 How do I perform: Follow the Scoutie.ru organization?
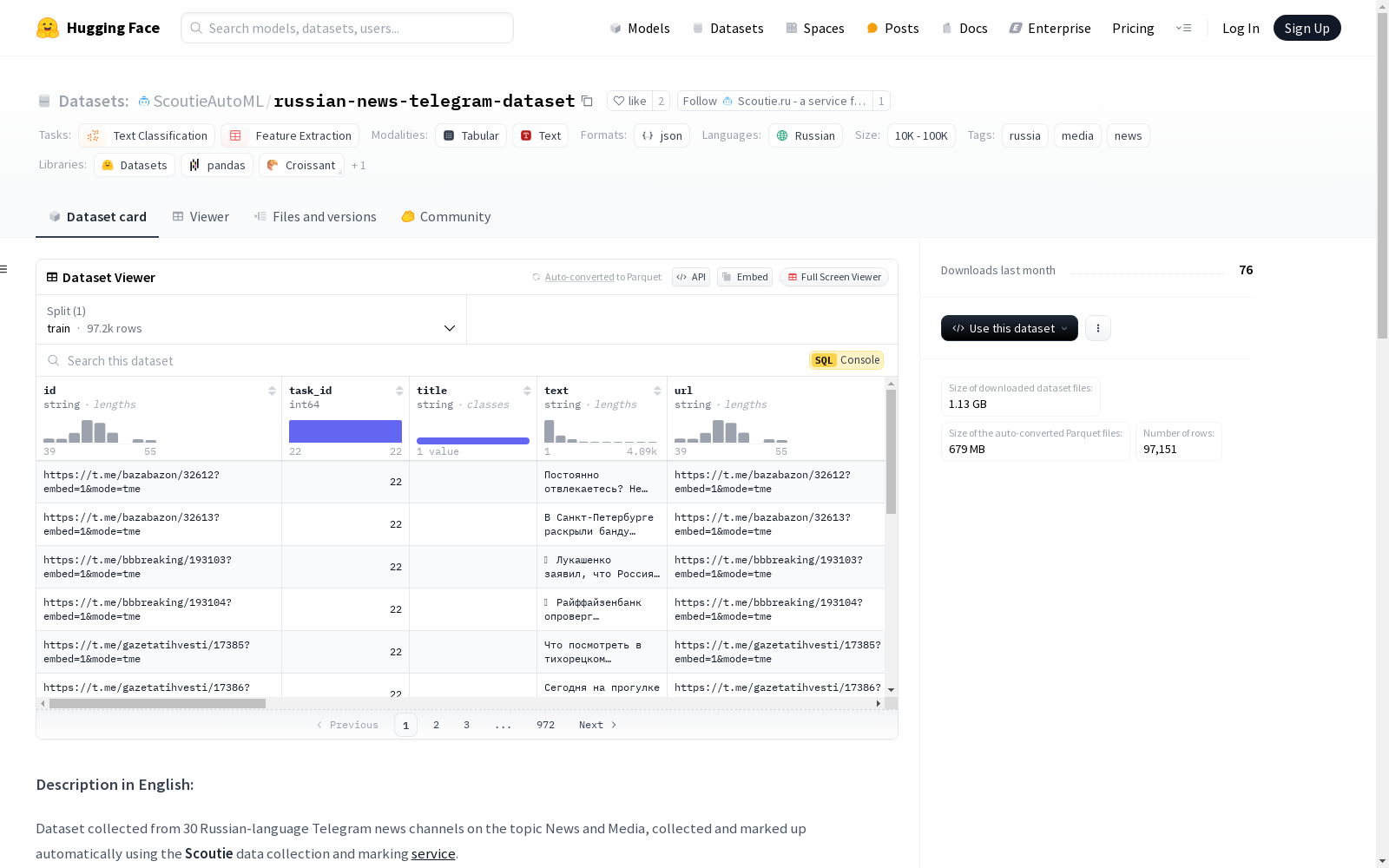(x=774, y=101)
